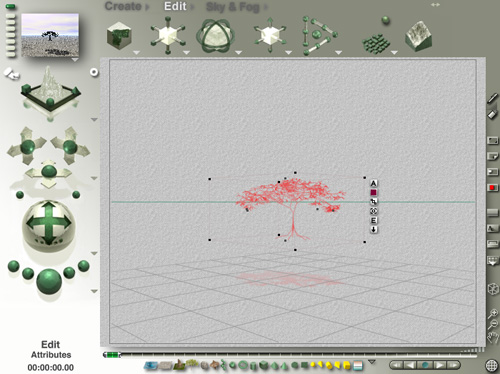Switch to the Sky & Fog palette
This screenshot has width=500, height=374.
233,7
